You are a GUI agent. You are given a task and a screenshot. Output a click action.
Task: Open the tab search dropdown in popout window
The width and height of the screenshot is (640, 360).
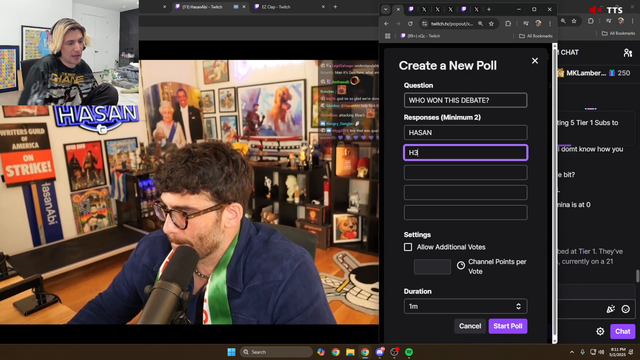[385, 9]
